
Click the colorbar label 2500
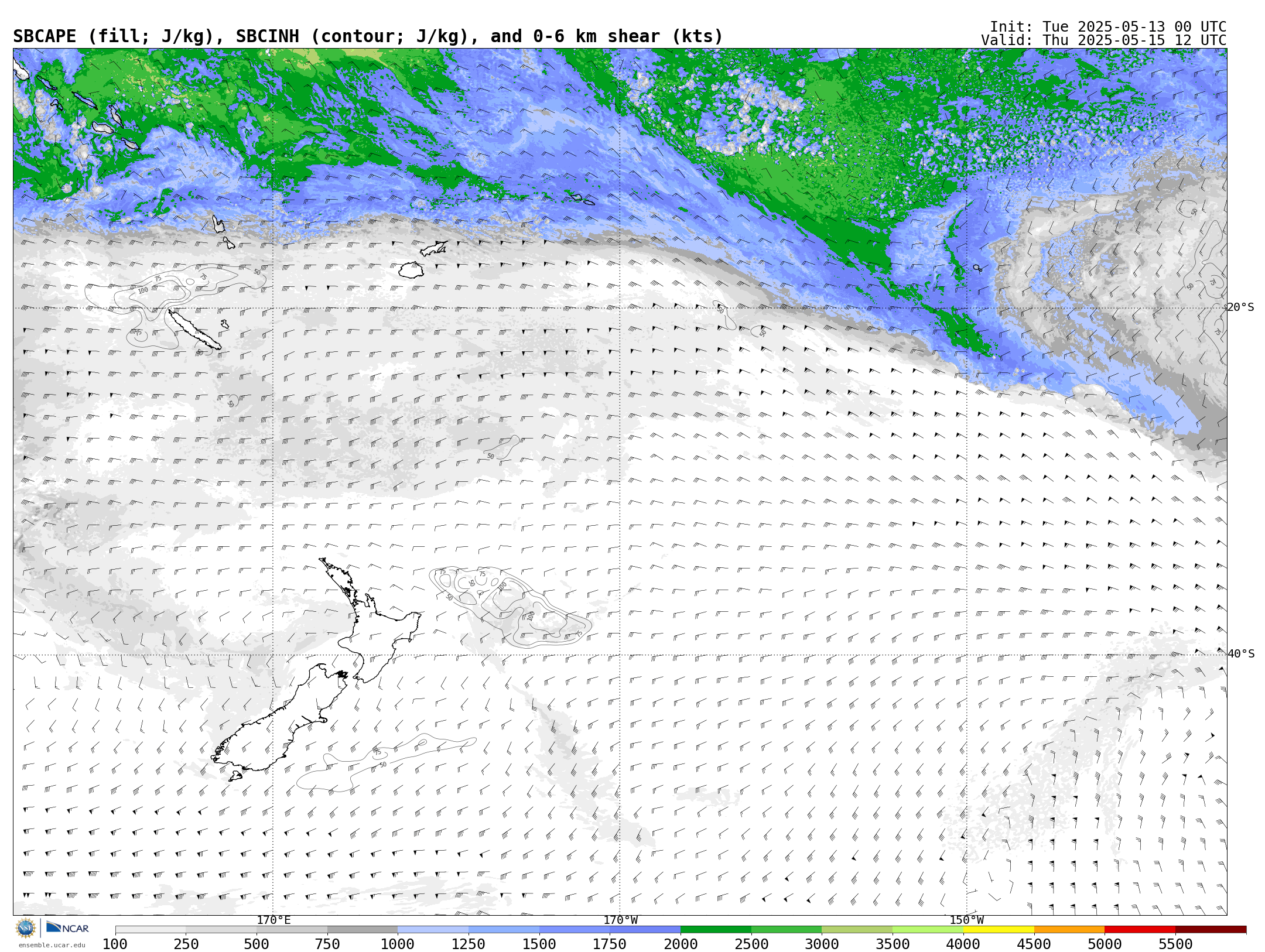[x=751, y=944]
